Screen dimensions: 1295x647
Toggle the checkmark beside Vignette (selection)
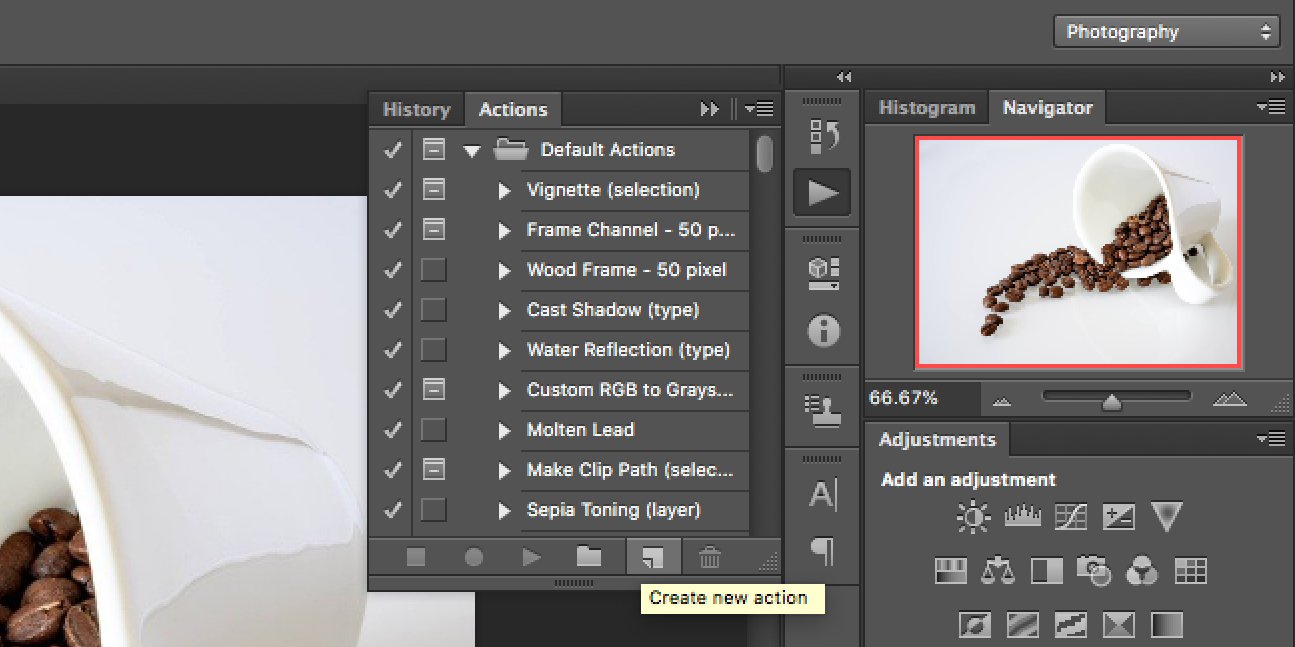(x=391, y=190)
